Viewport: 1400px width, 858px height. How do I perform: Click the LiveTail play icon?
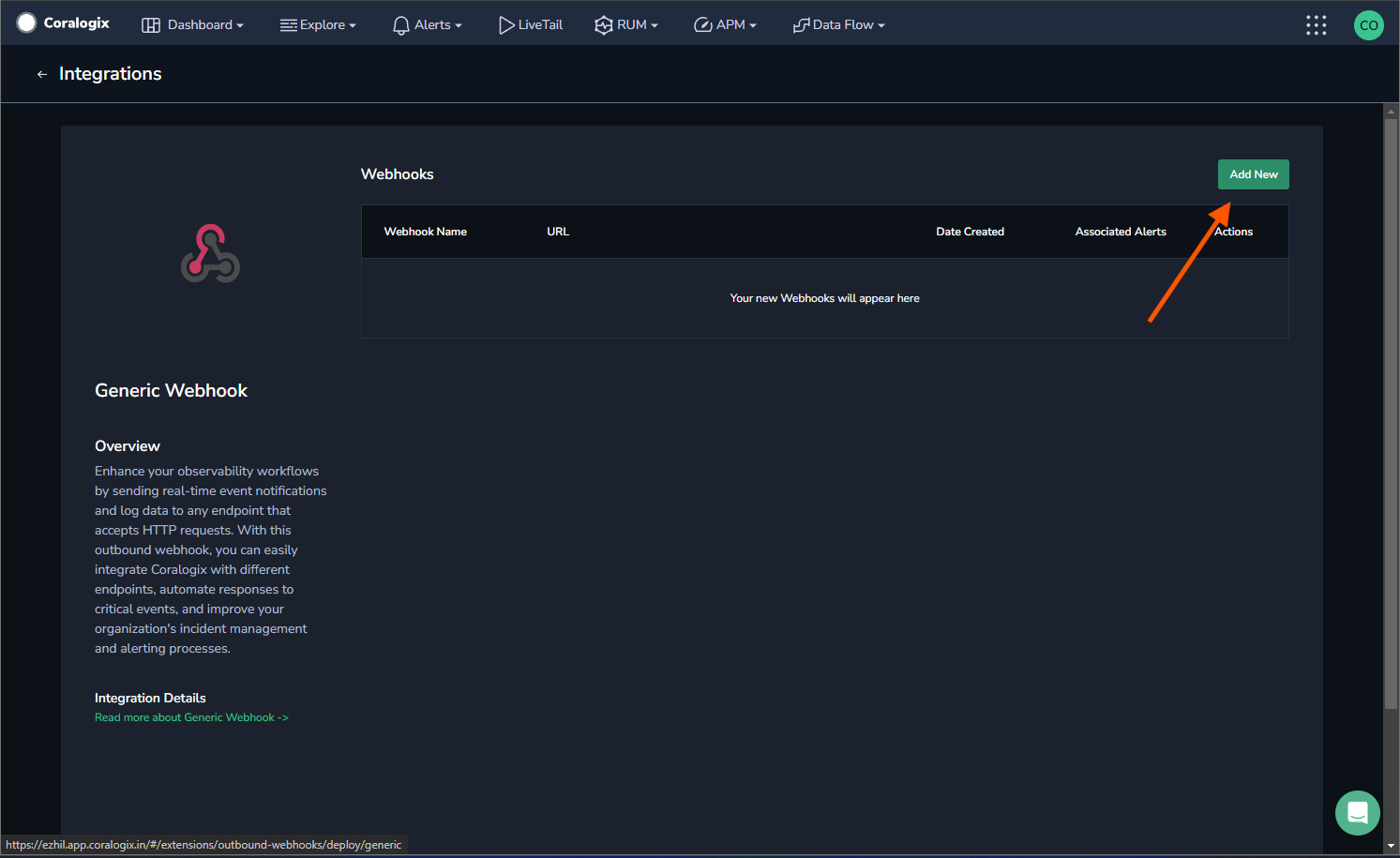tap(506, 25)
